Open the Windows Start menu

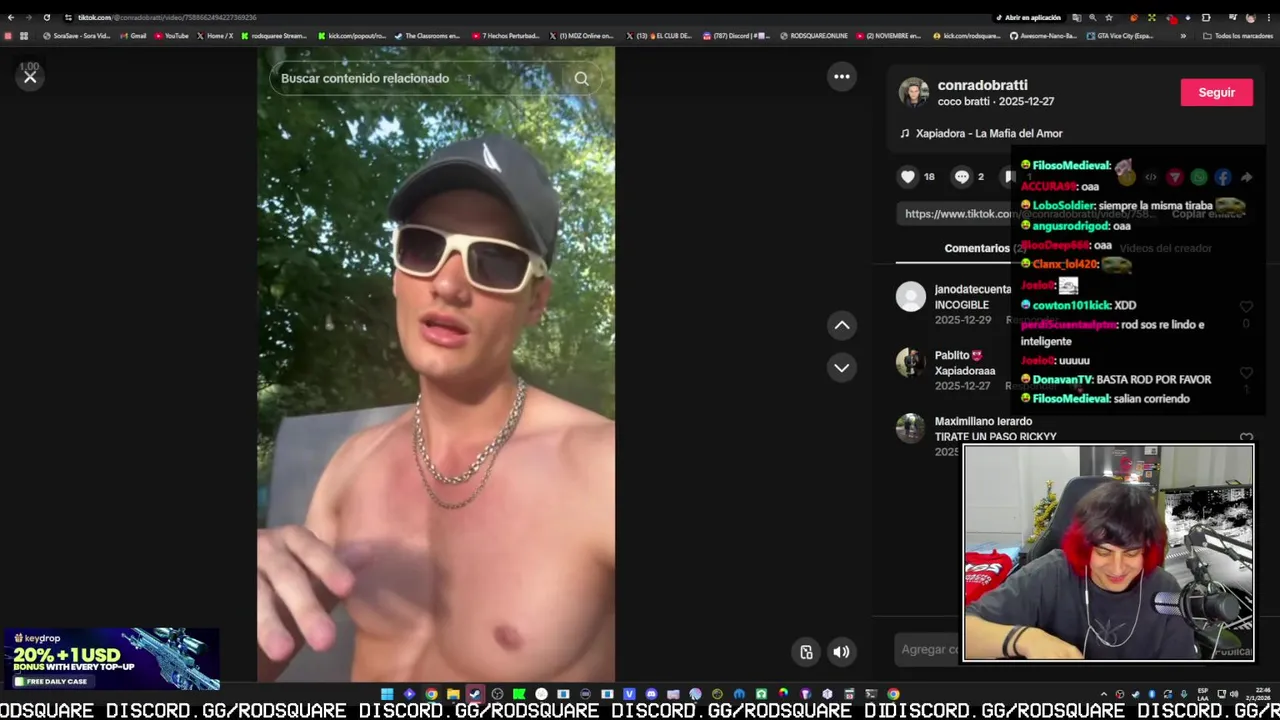(387, 694)
